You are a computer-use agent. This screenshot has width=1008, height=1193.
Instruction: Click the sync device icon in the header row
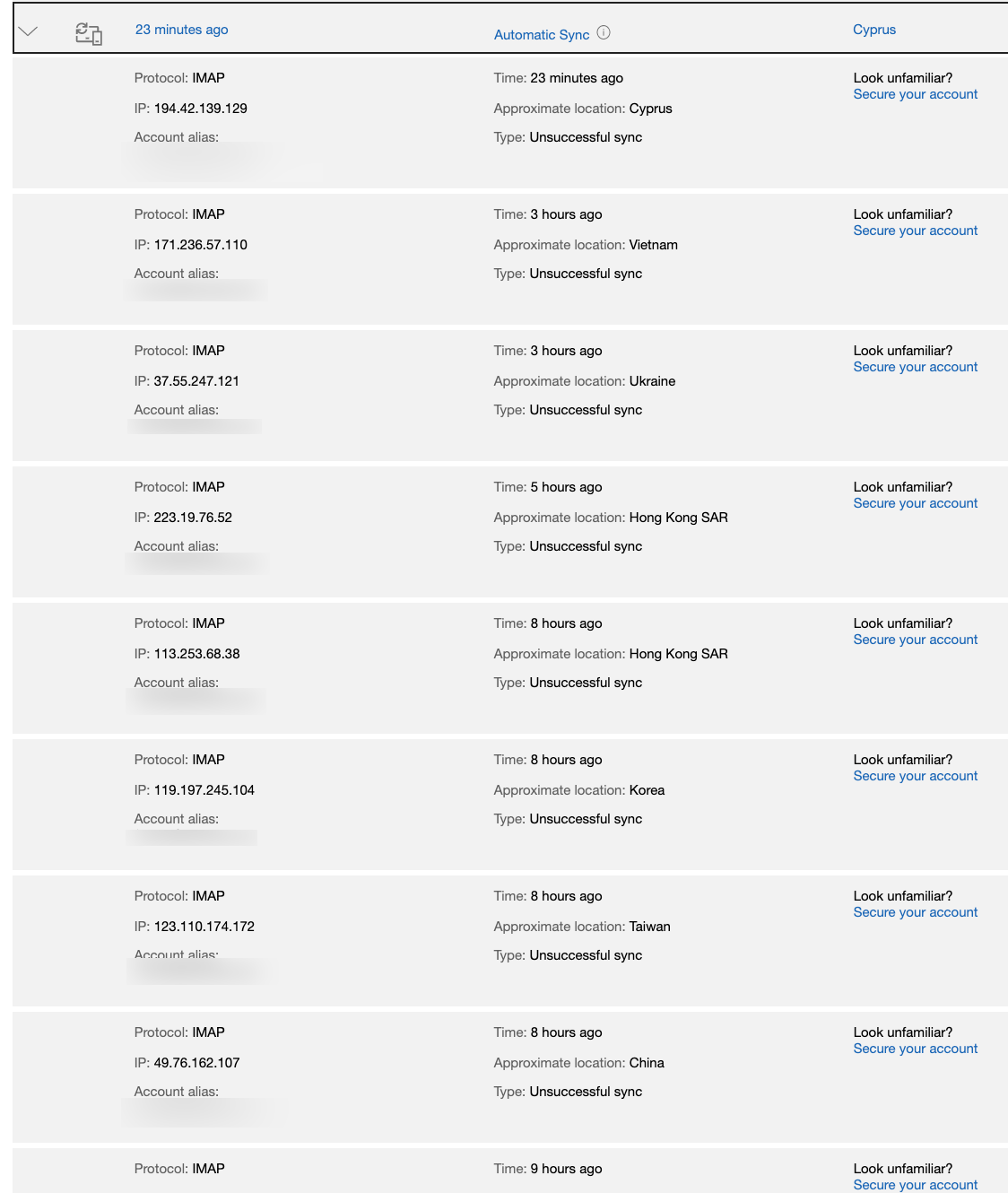tap(89, 33)
